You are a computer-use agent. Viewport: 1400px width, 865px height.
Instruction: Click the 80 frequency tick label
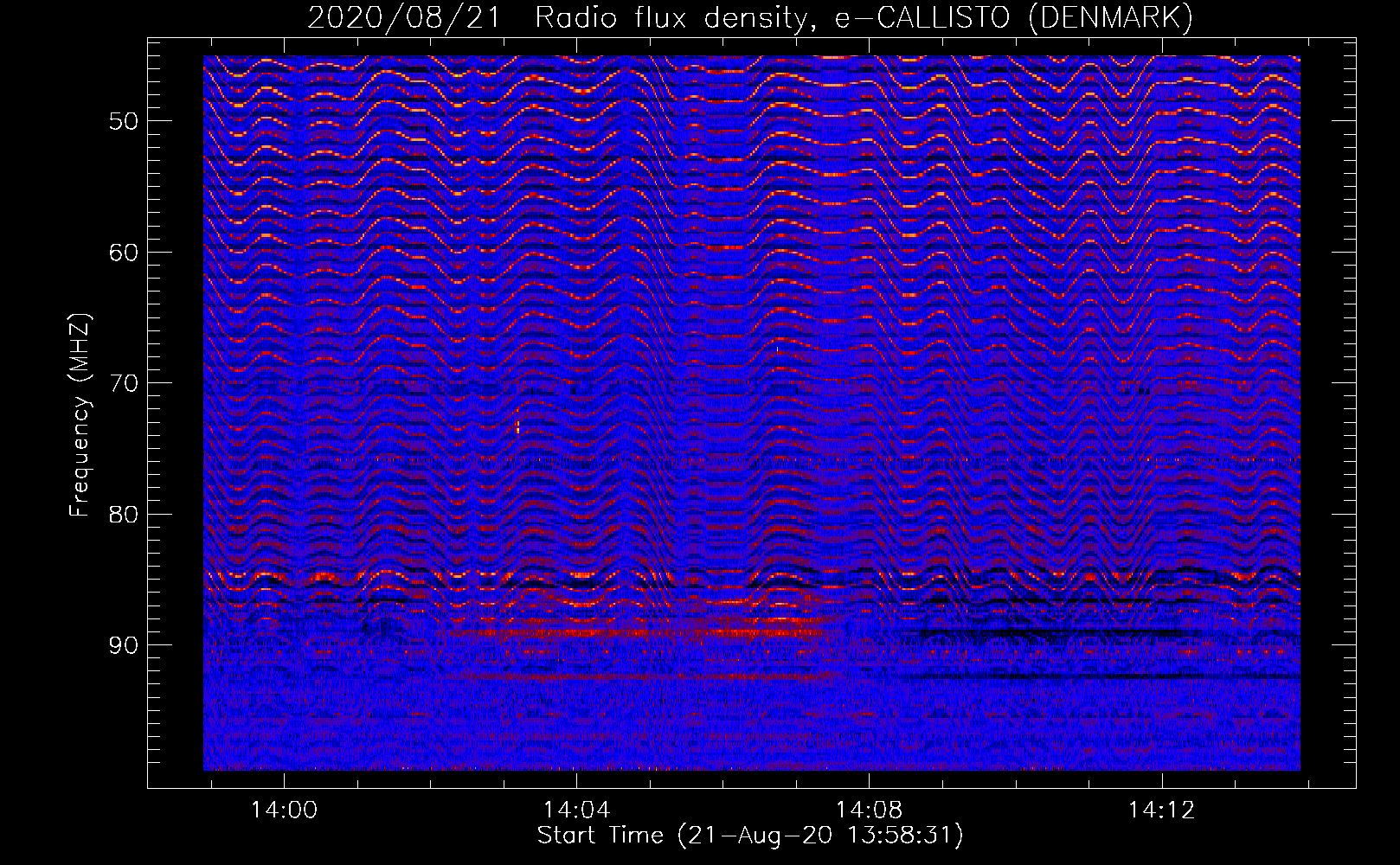pyautogui.click(x=124, y=515)
